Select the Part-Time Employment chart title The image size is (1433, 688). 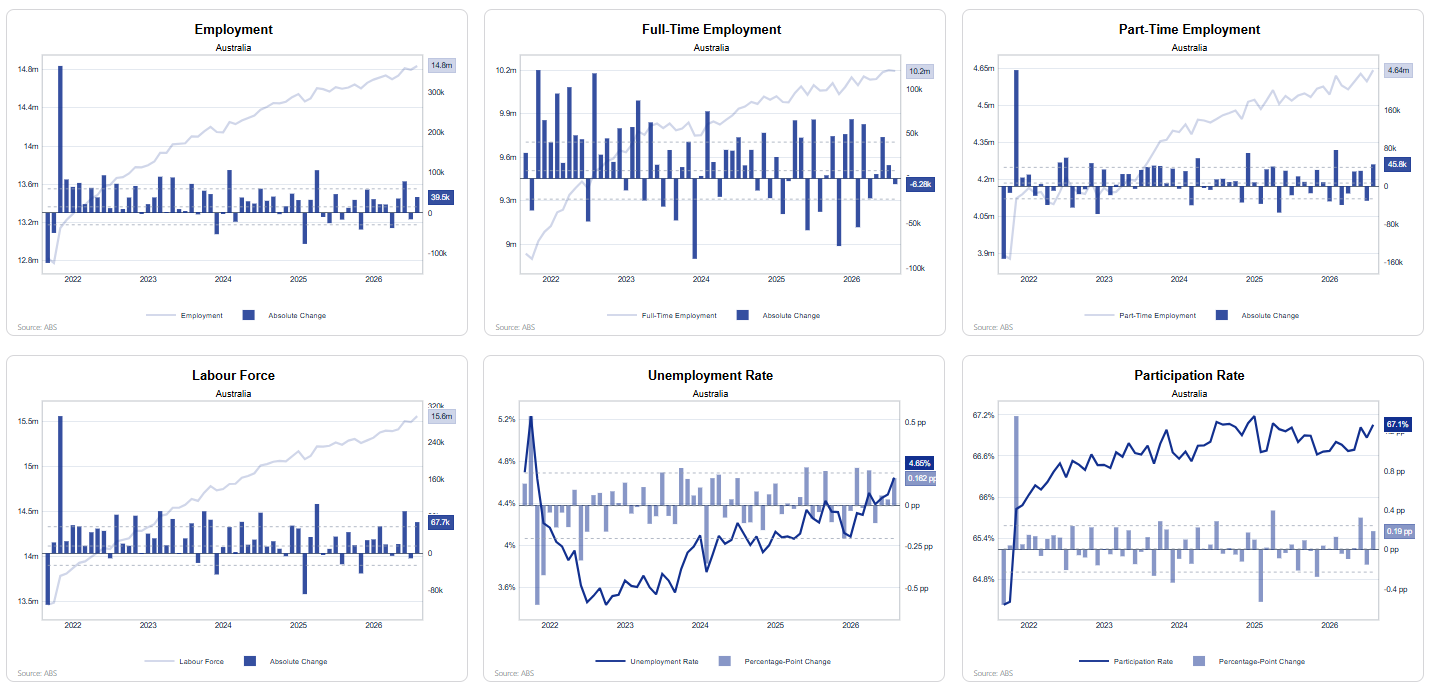(x=1190, y=29)
